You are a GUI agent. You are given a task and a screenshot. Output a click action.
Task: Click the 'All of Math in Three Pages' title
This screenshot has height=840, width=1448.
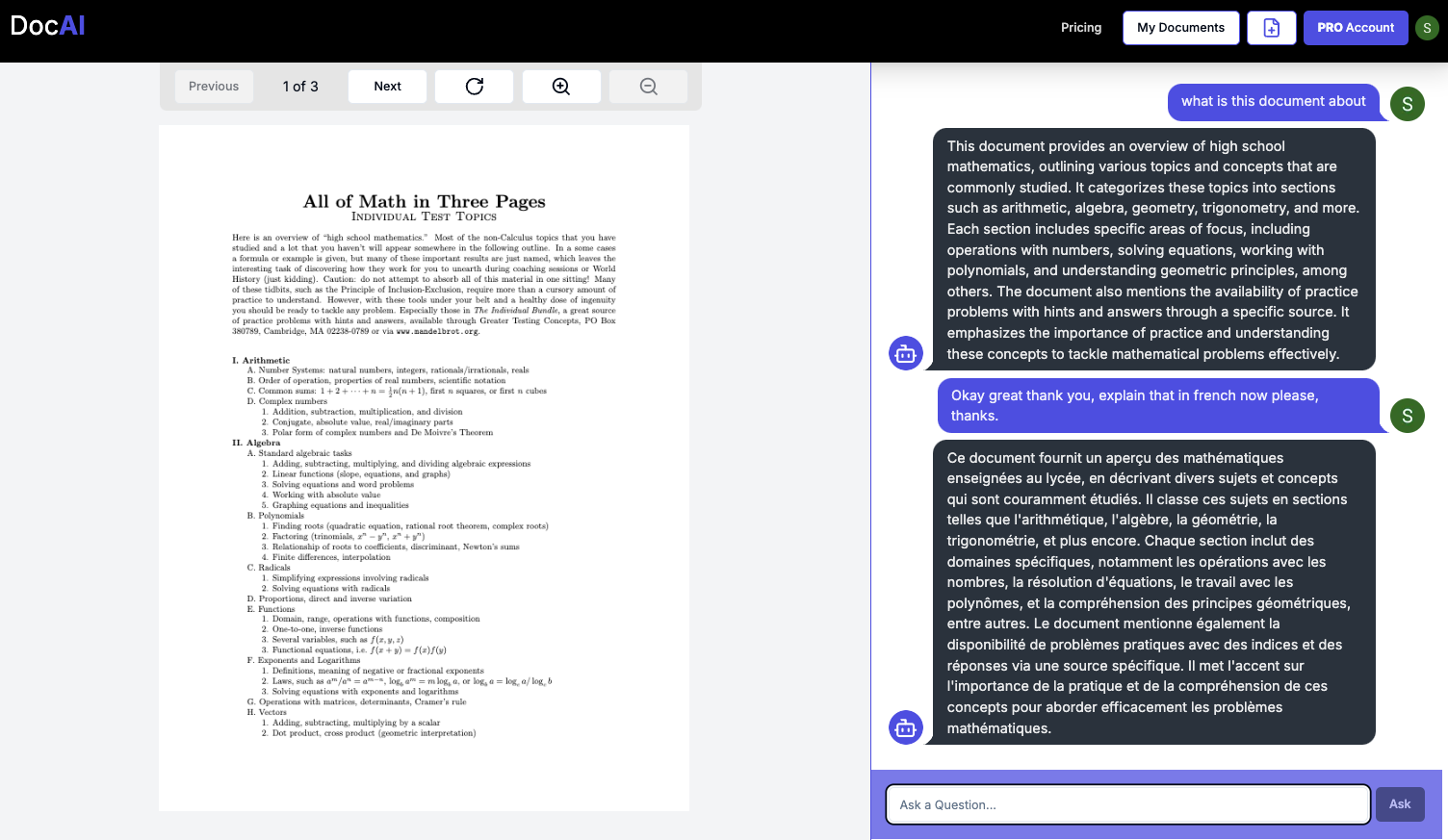click(x=425, y=201)
